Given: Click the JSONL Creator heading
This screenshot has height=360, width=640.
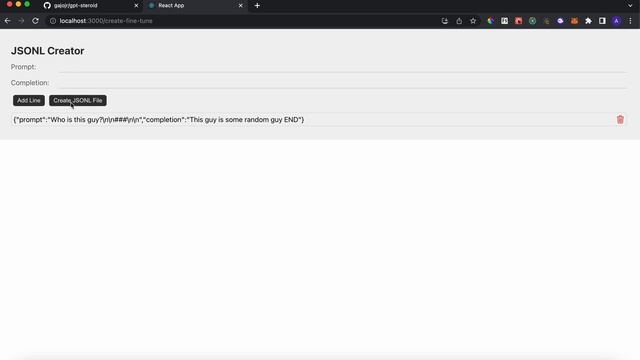Looking at the screenshot, I should [47, 51].
